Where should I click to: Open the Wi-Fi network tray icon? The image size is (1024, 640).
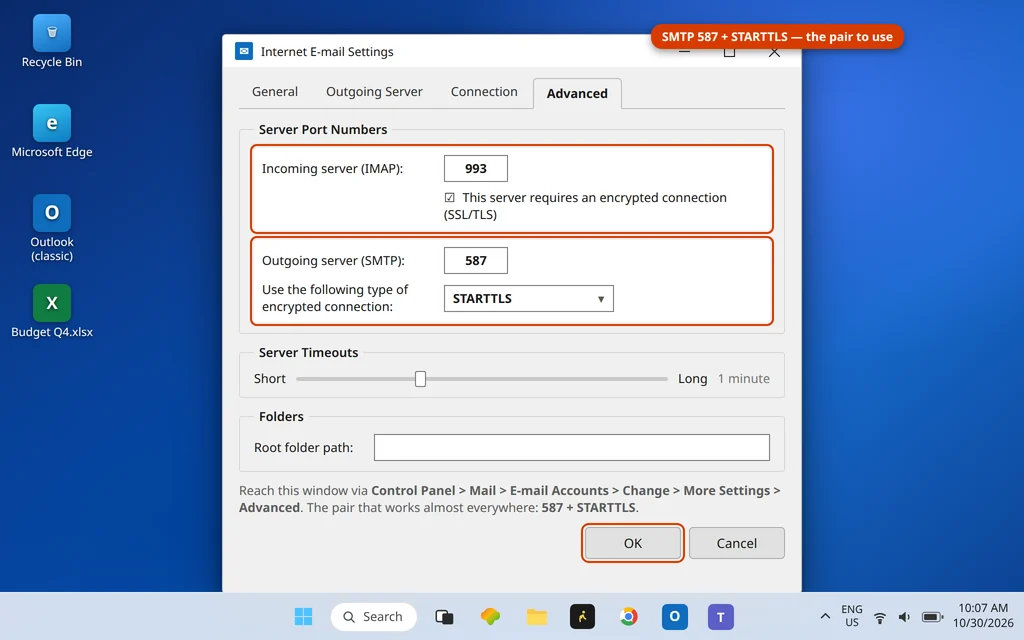tap(880, 616)
